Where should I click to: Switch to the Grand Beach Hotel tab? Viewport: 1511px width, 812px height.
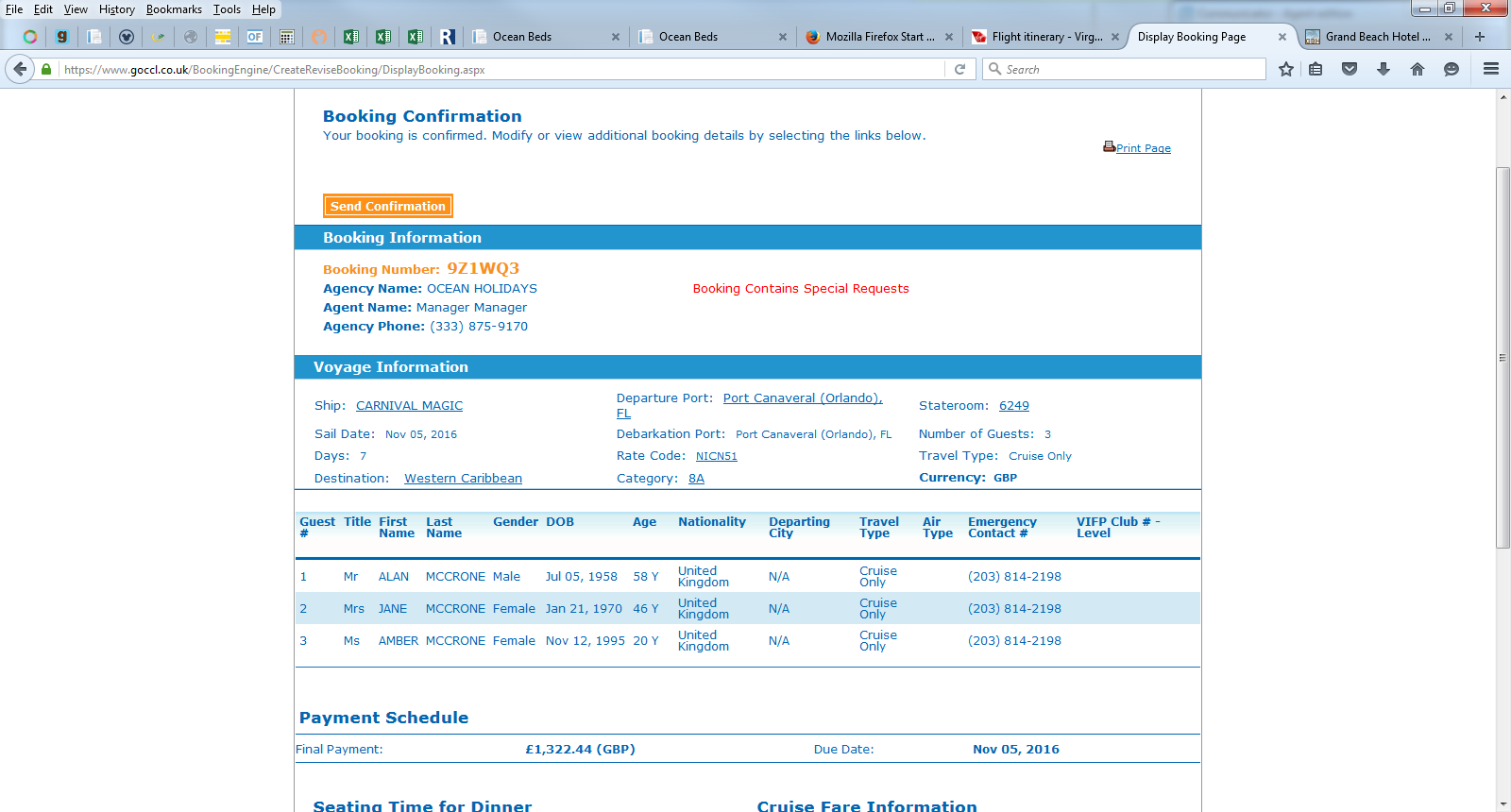[x=1378, y=37]
